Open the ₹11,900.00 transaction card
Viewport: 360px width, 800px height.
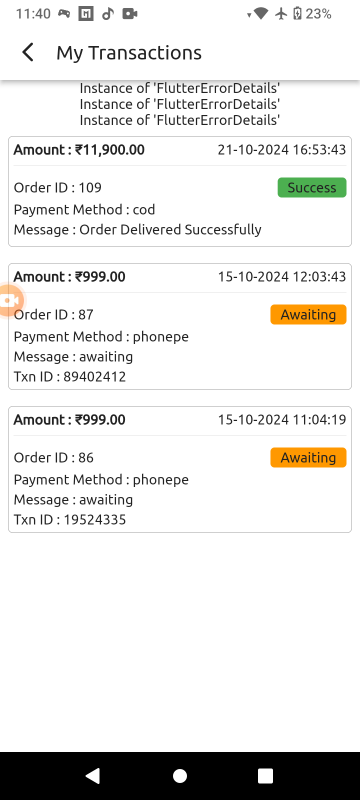(x=180, y=191)
